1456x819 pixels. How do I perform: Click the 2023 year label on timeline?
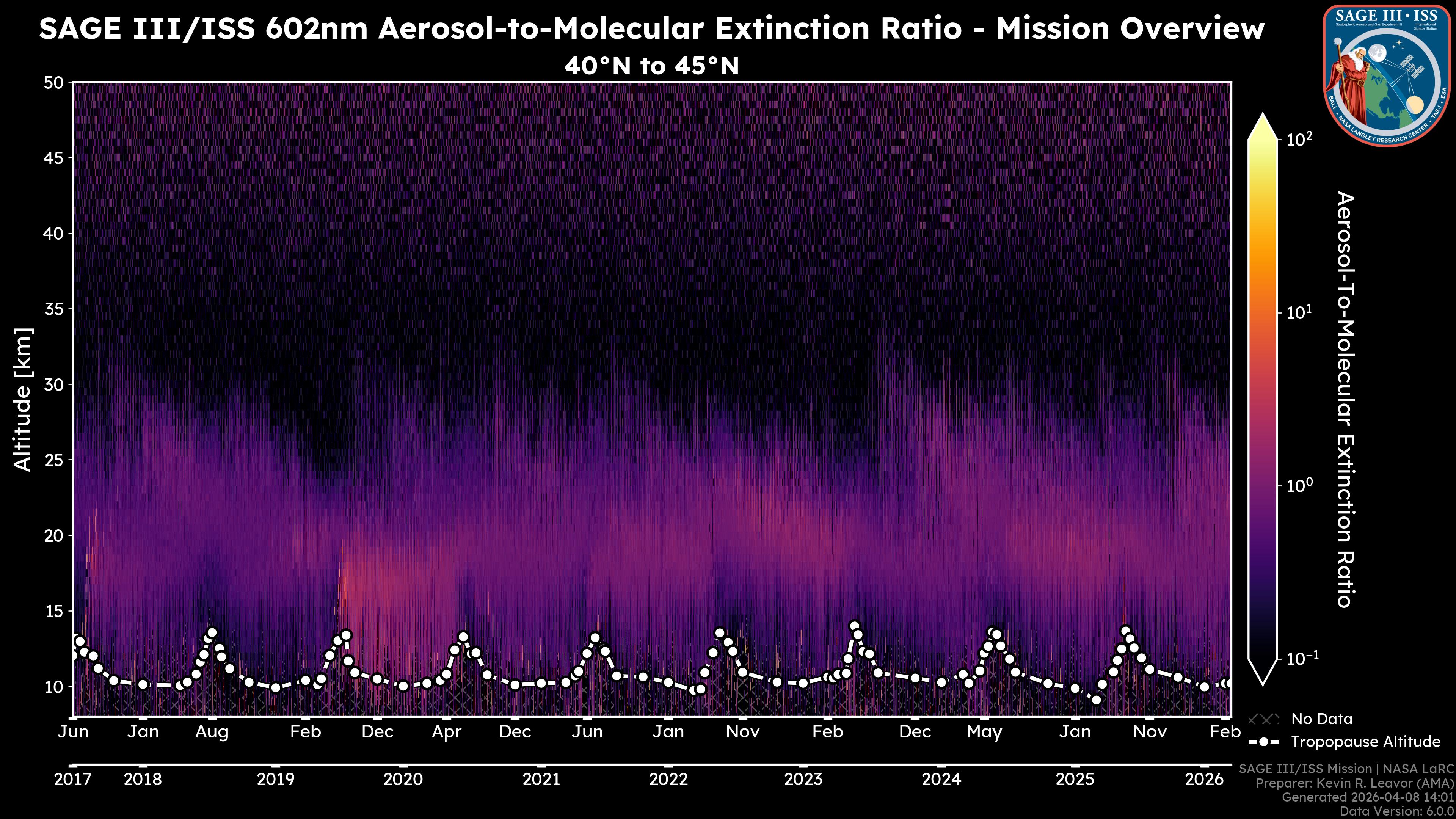pos(803,780)
